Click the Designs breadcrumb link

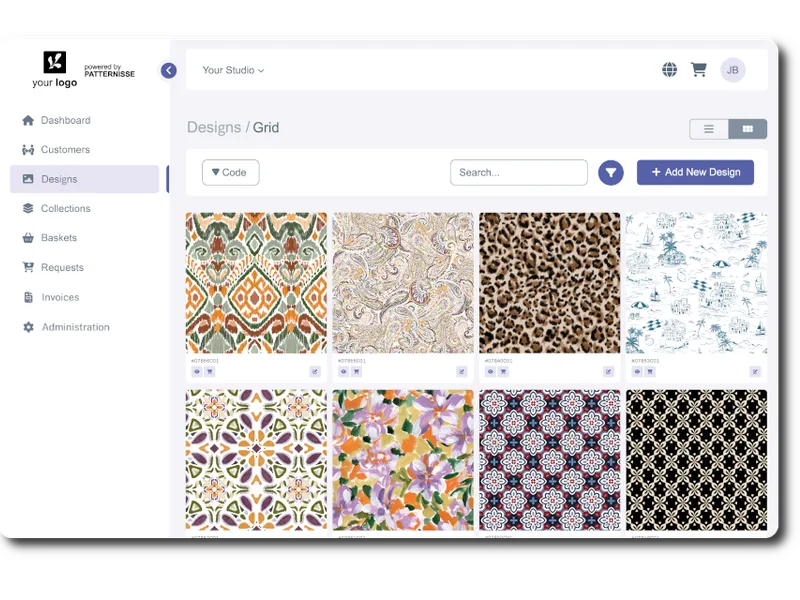[214, 128]
